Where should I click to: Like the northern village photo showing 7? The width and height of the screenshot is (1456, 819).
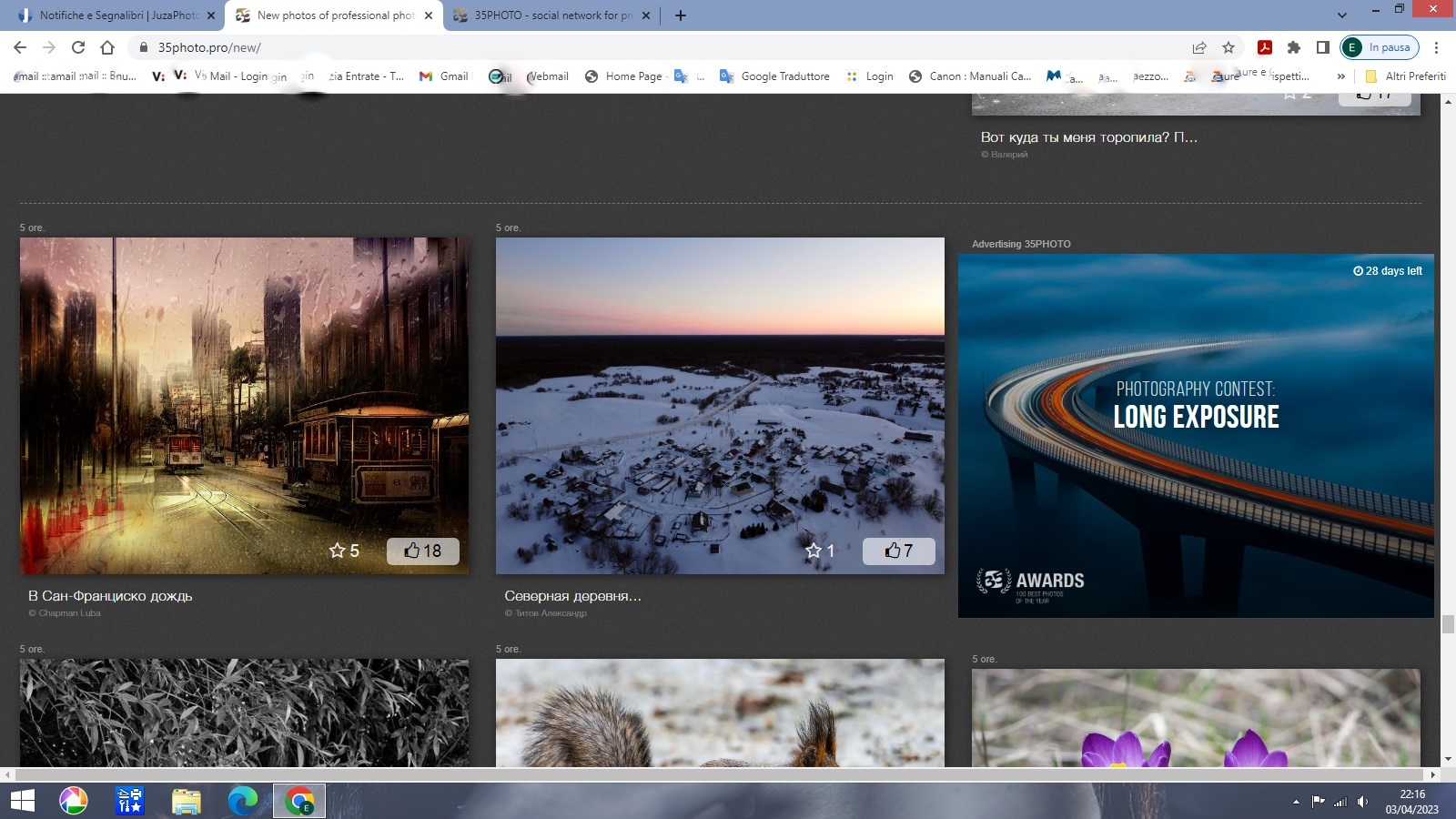[899, 551]
